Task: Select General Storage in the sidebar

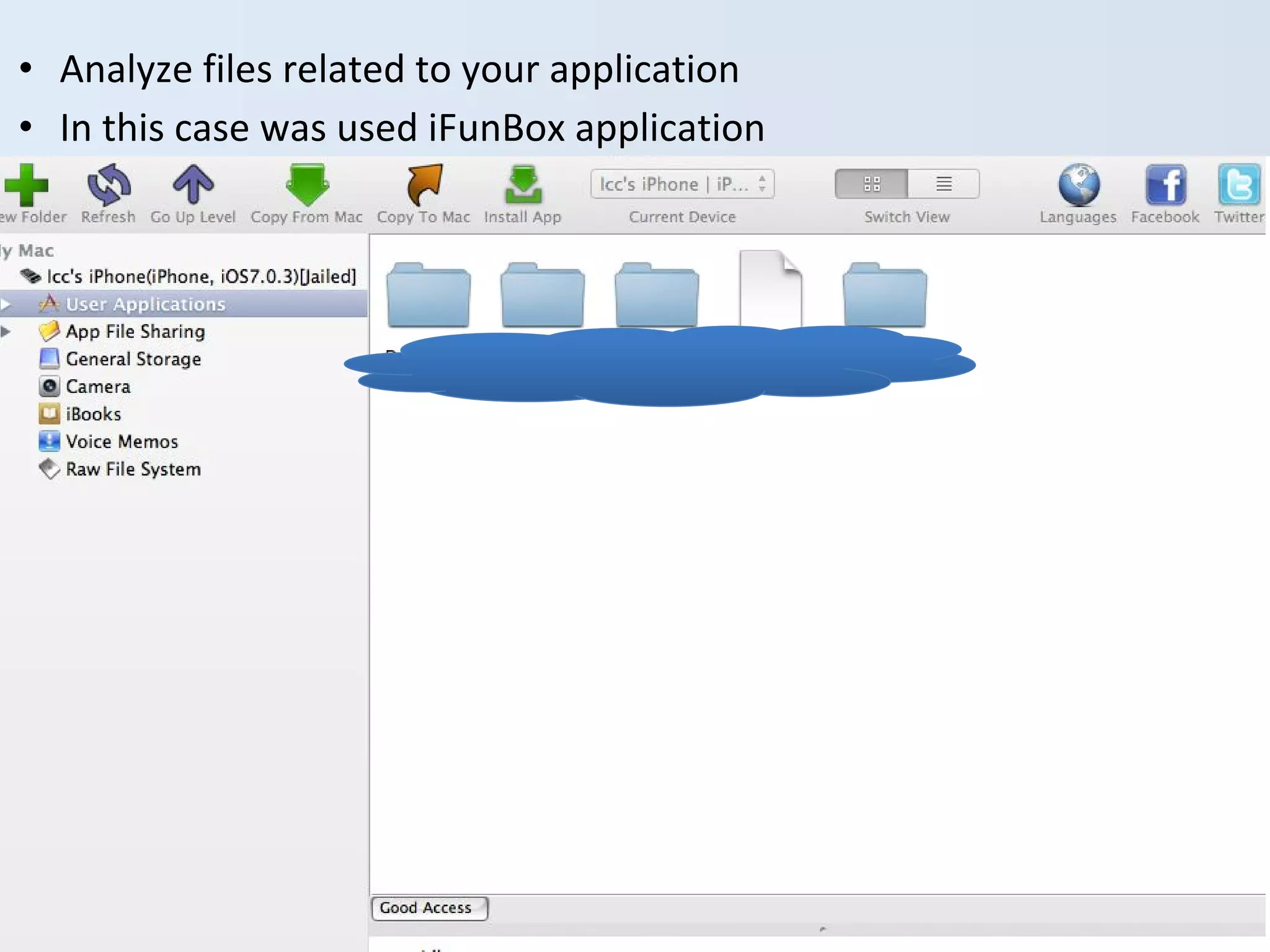Action: [x=133, y=359]
